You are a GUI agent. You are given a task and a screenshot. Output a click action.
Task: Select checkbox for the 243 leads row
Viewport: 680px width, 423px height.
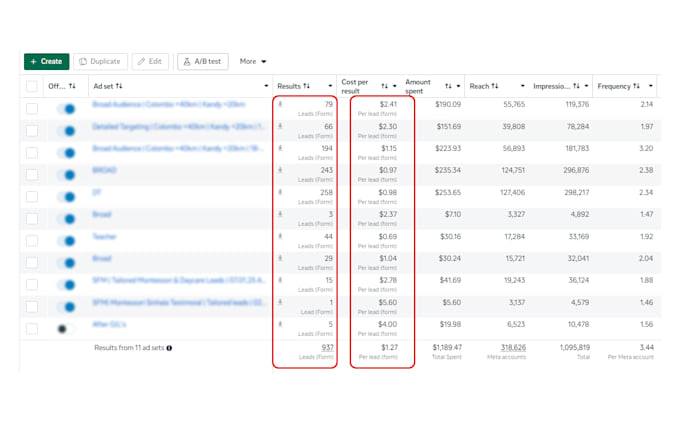coord(32,175)
